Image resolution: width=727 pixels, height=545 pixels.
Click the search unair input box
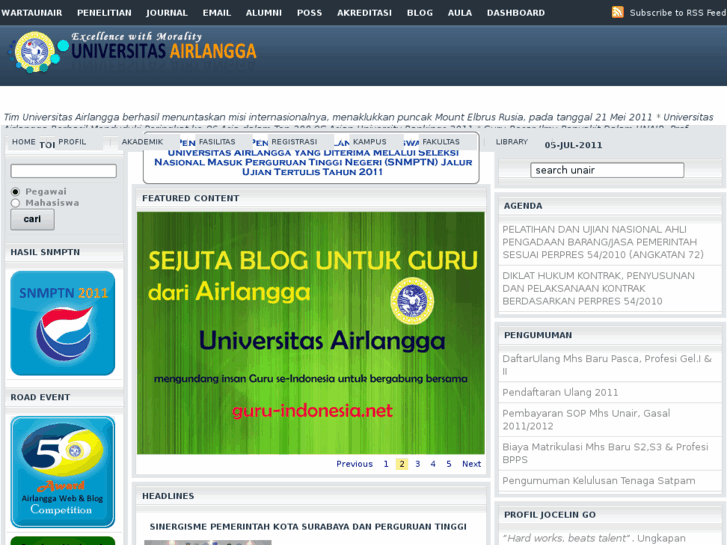(607, 170)
